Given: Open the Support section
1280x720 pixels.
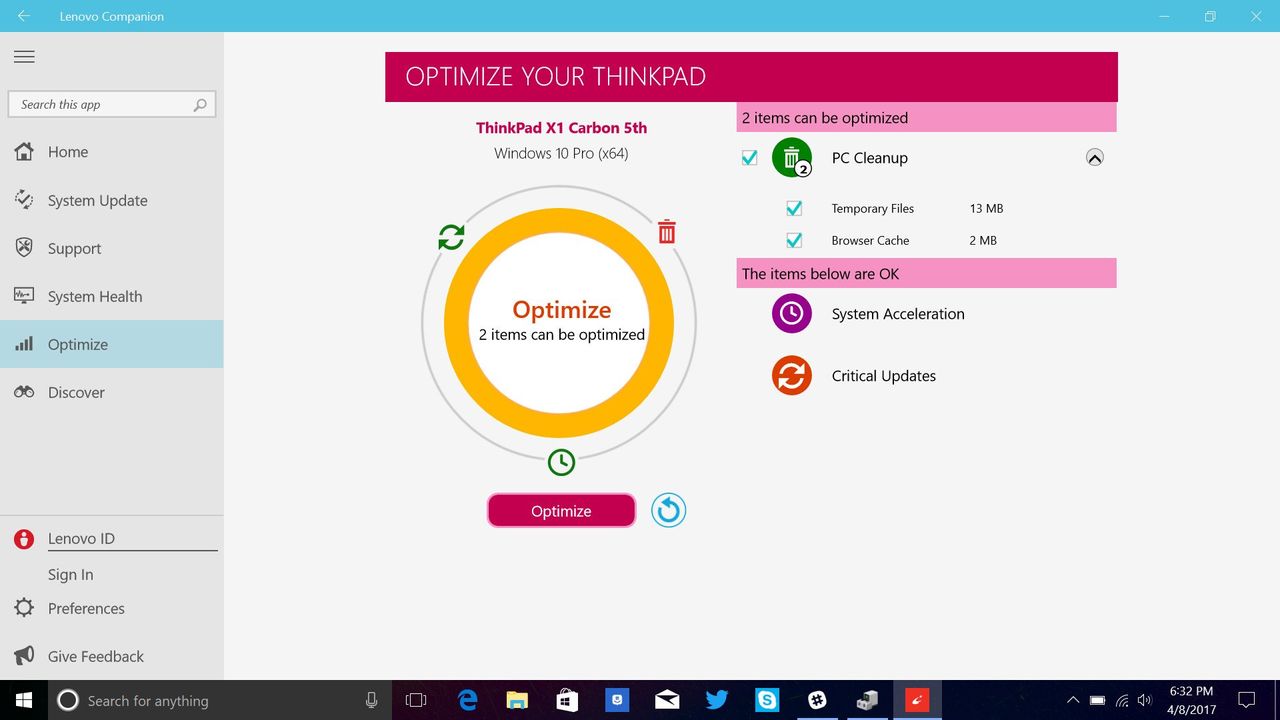Looking at the screenshot, I should [x=112, y=248].
